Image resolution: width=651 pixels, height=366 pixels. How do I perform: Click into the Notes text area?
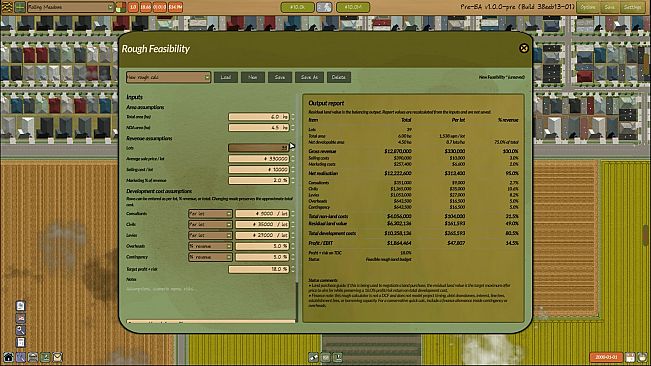point(210,301)
